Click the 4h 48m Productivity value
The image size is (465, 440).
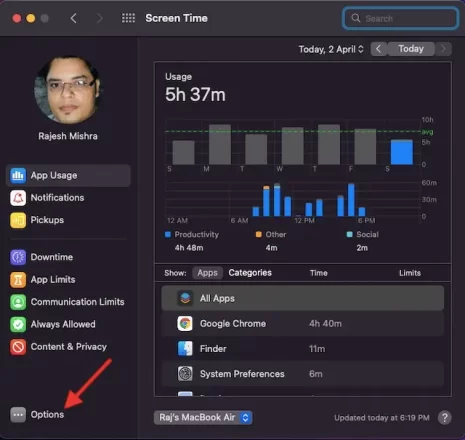189,248
